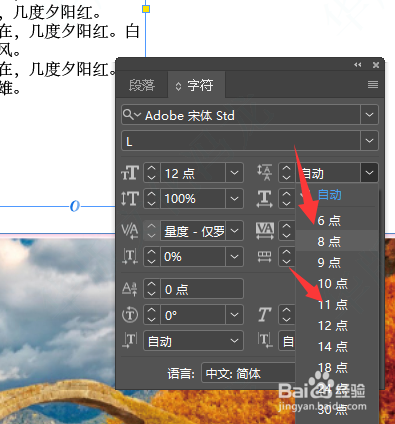Choose 12 点 in the leading list
This screenshot has height=424, width=395.
coord(337,325)
